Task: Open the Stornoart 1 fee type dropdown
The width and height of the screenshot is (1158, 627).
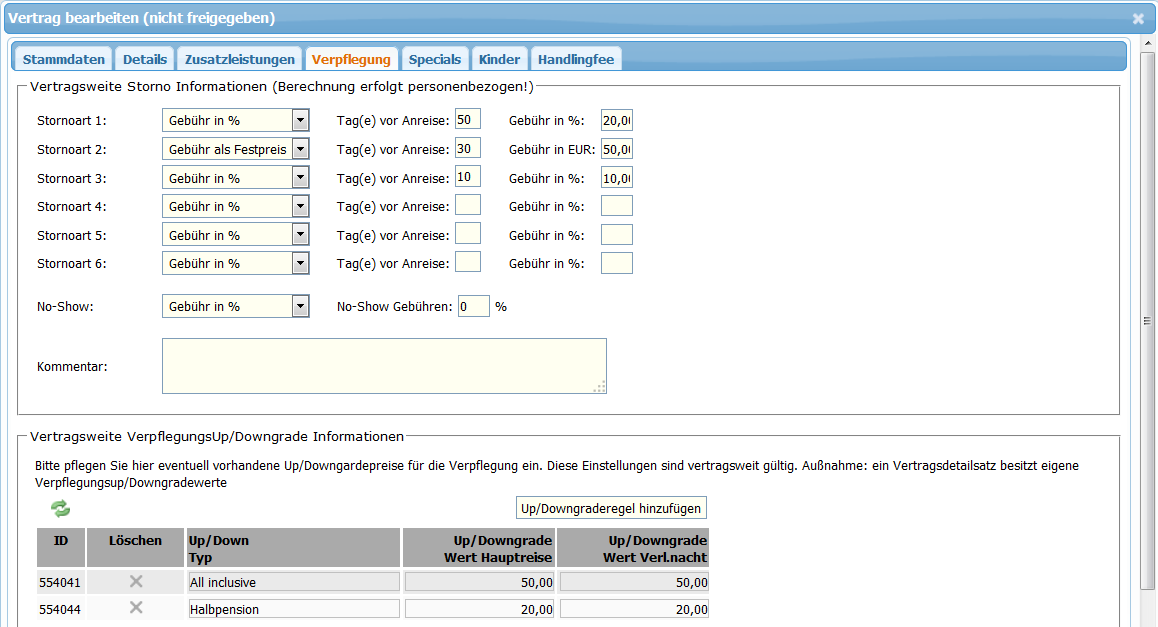Action: [x=300, y=121]
